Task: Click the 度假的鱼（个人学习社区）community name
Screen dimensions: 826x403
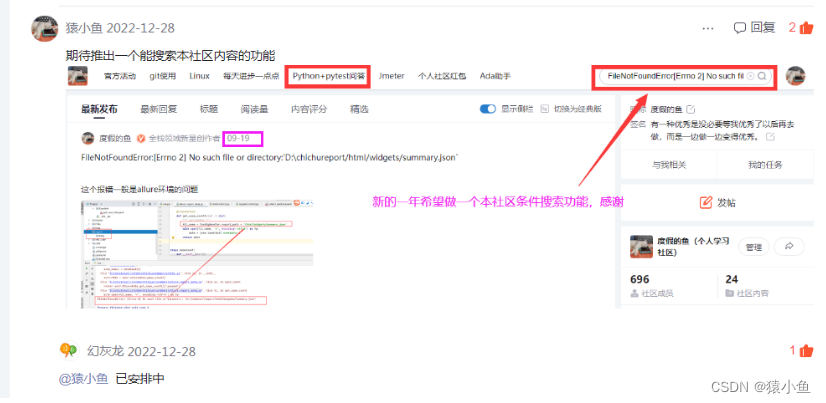Action: pos(693,247)
